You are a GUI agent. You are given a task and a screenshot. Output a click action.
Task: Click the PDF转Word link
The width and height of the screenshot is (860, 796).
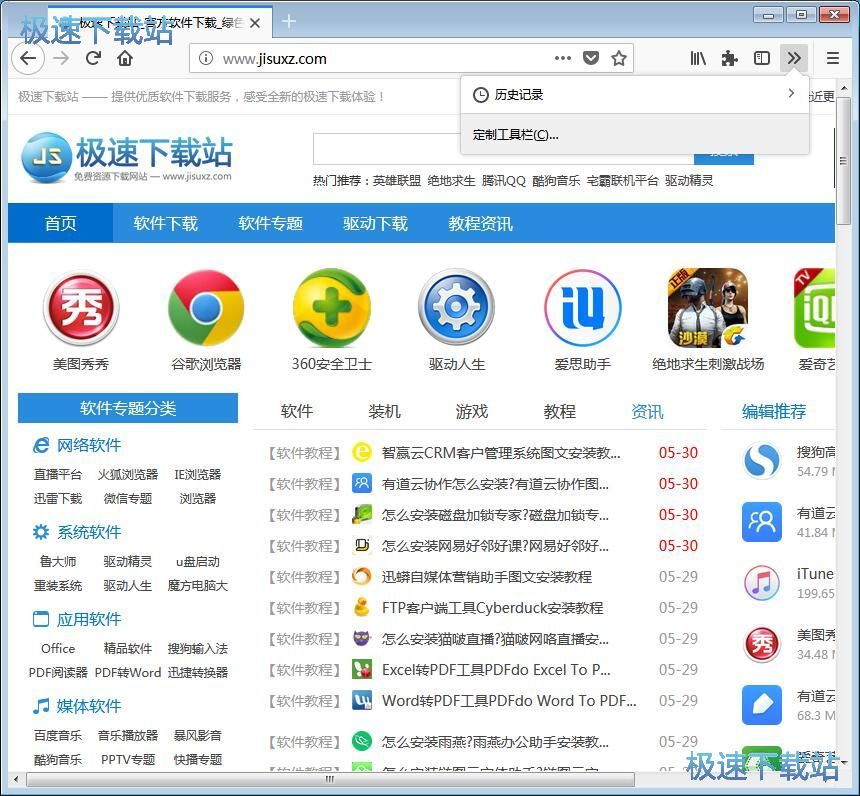tap(128, 673)
